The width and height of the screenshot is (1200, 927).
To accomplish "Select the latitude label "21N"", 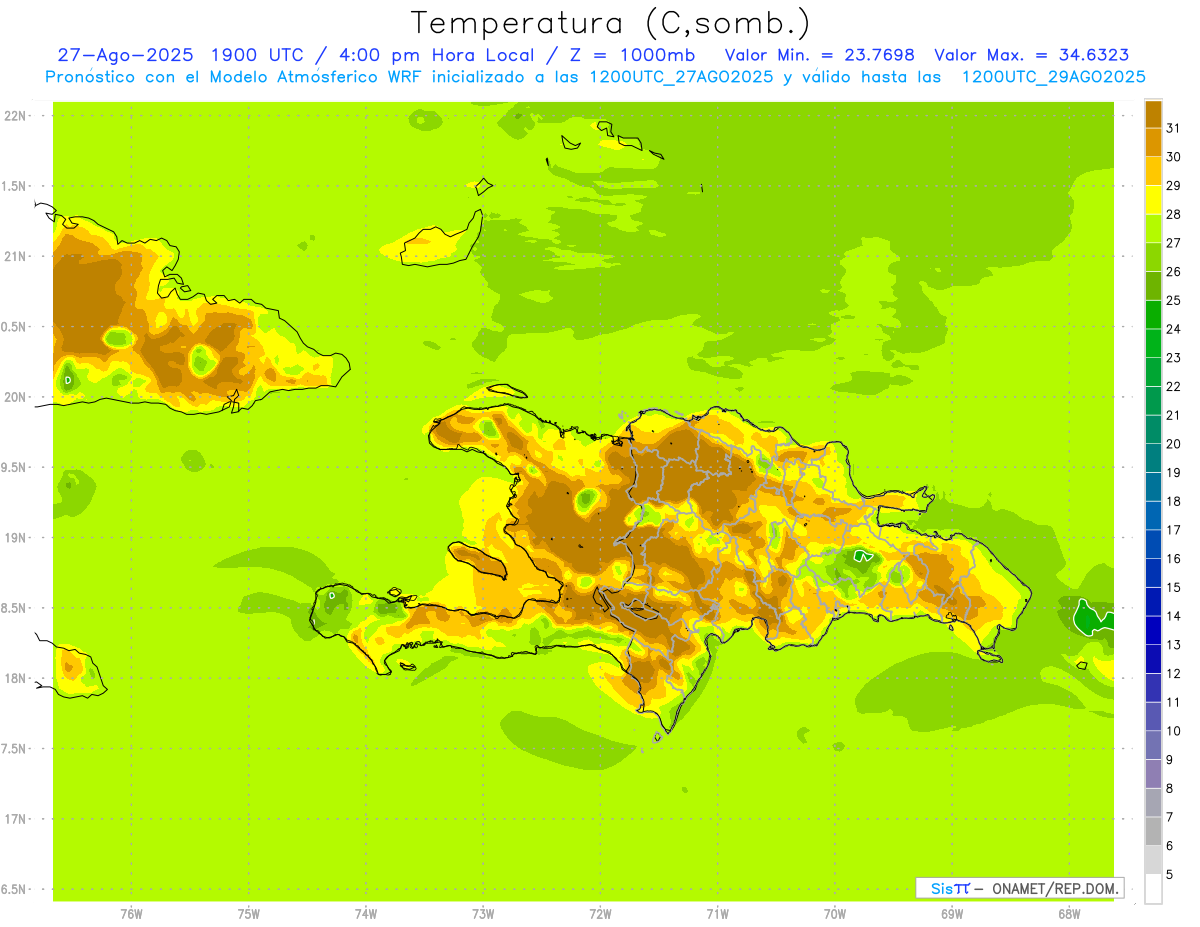I will point(16,256).
